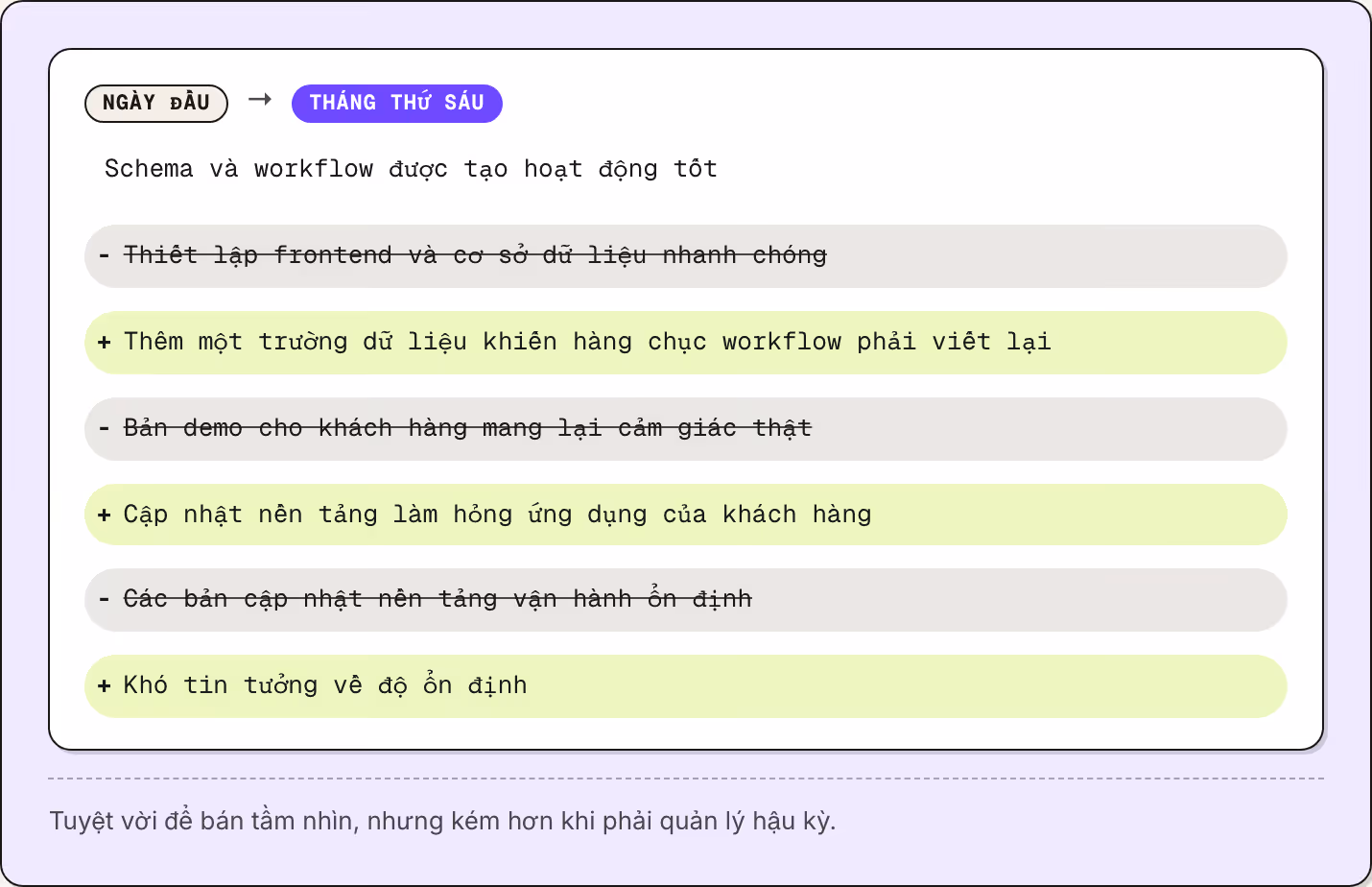Select the struck row "Thiết lập frontend và cơ sở dữ liệu nhanh chóng"
The width and height of the screenshot is (1372, 887).
(686, 256)
